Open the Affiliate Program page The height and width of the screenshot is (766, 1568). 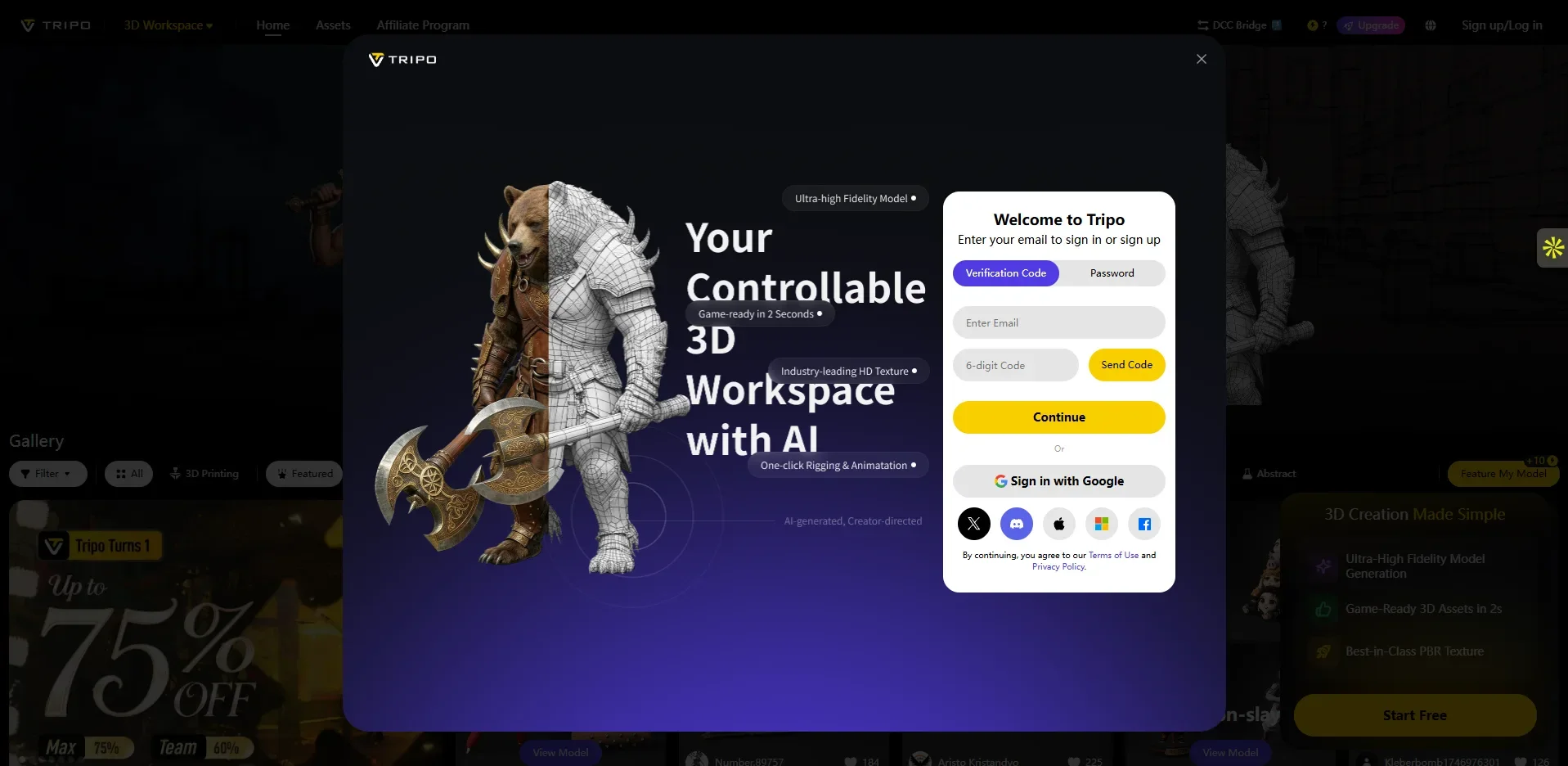point(423,25)
